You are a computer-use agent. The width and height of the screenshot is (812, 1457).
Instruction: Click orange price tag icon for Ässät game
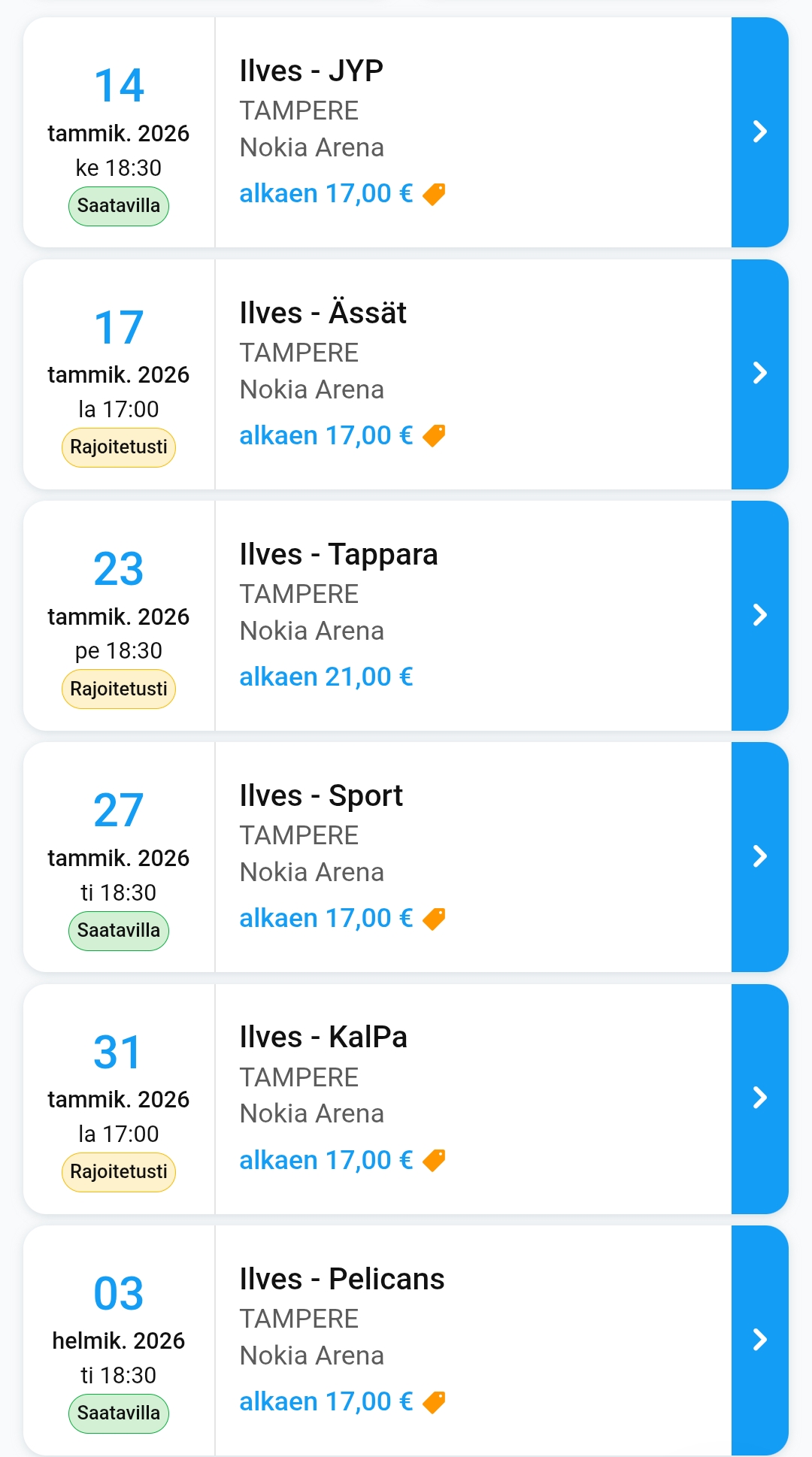pyautogui.click(x=434, y=436)
